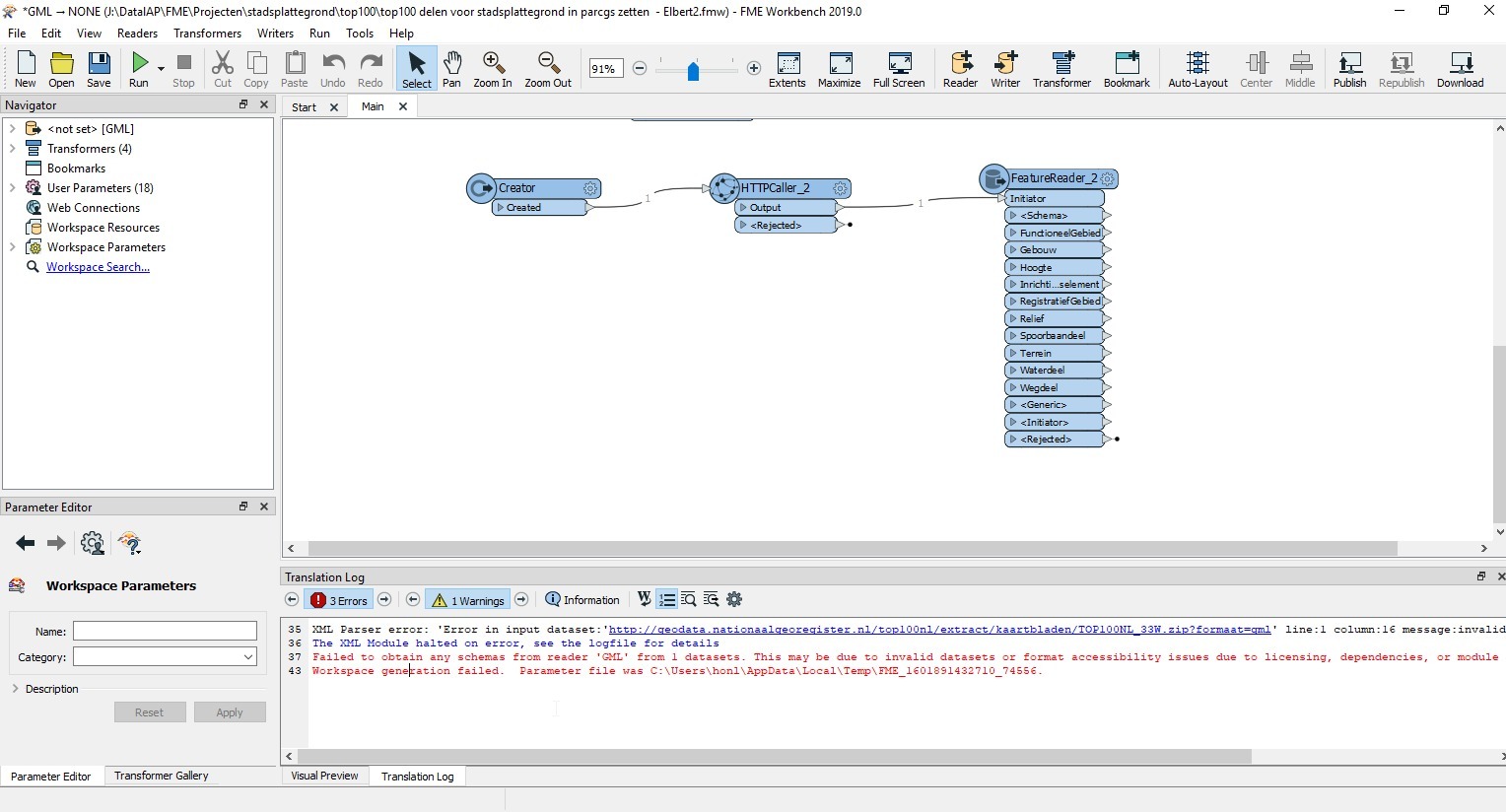Open the Tools menu
The width and height of the screenshot is (1506, 812).
(x=360, y=33)
